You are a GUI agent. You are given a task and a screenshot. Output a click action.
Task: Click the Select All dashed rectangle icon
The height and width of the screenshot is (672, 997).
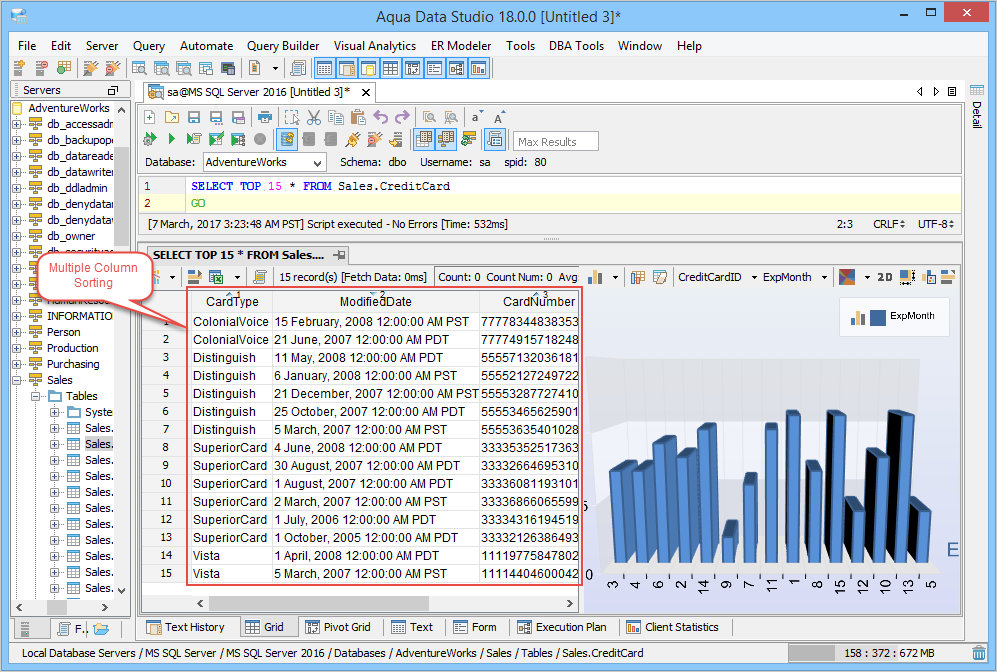coord(291,117)
